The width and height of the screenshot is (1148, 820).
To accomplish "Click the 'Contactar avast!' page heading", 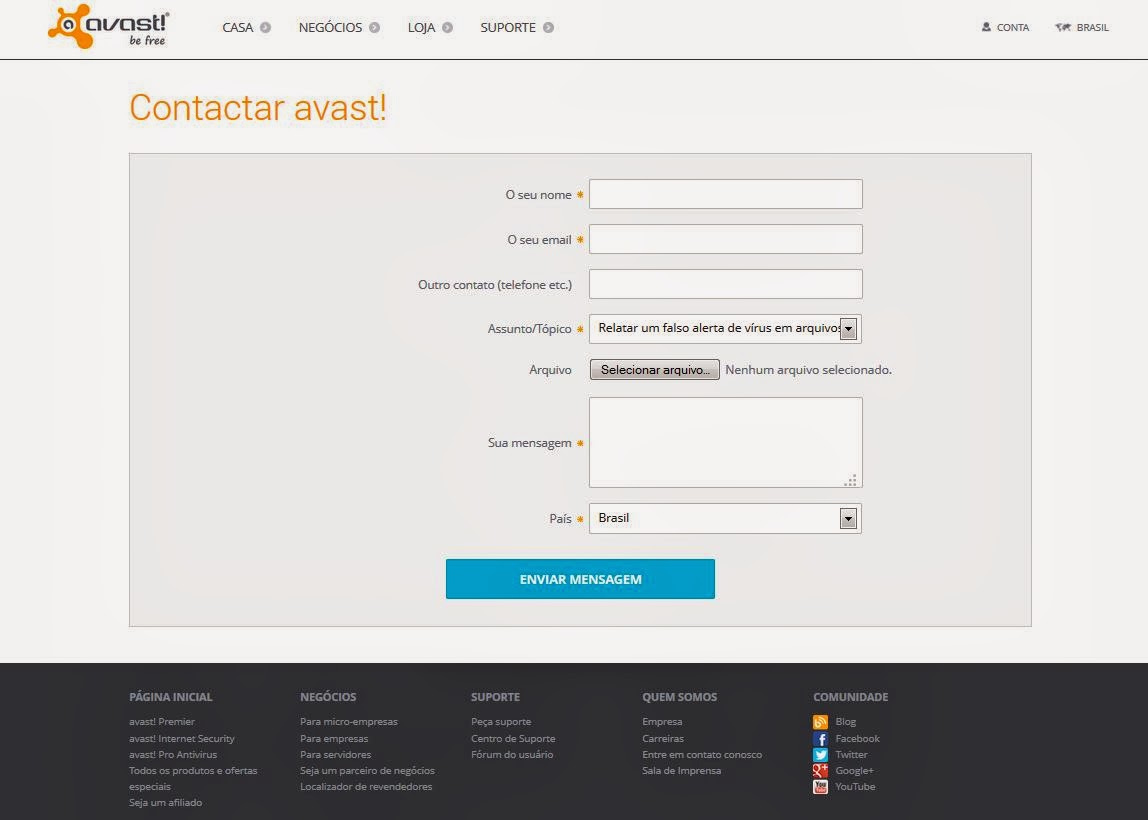I will point(258,108).
